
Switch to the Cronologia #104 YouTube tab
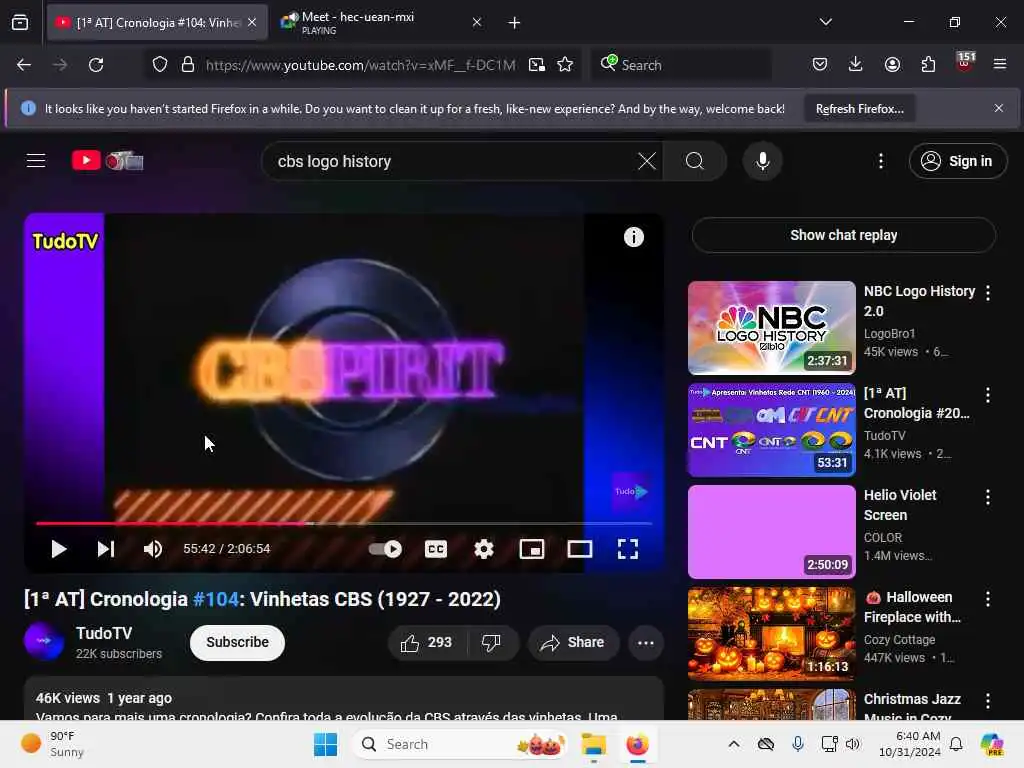(157, 22)
